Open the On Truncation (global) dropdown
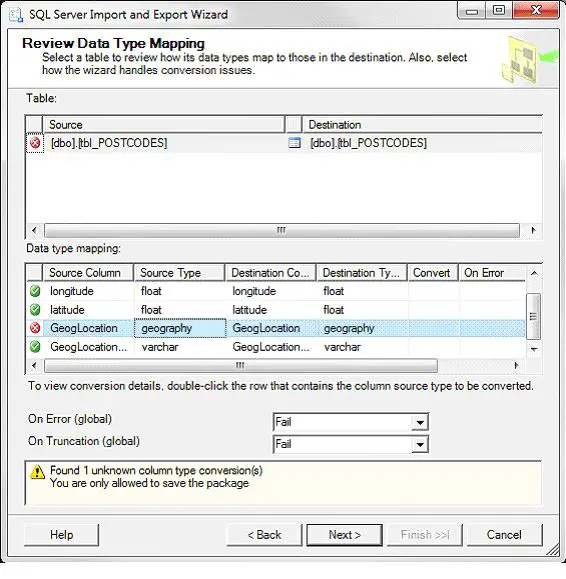The image size is (566, 579). coord(420,444)
